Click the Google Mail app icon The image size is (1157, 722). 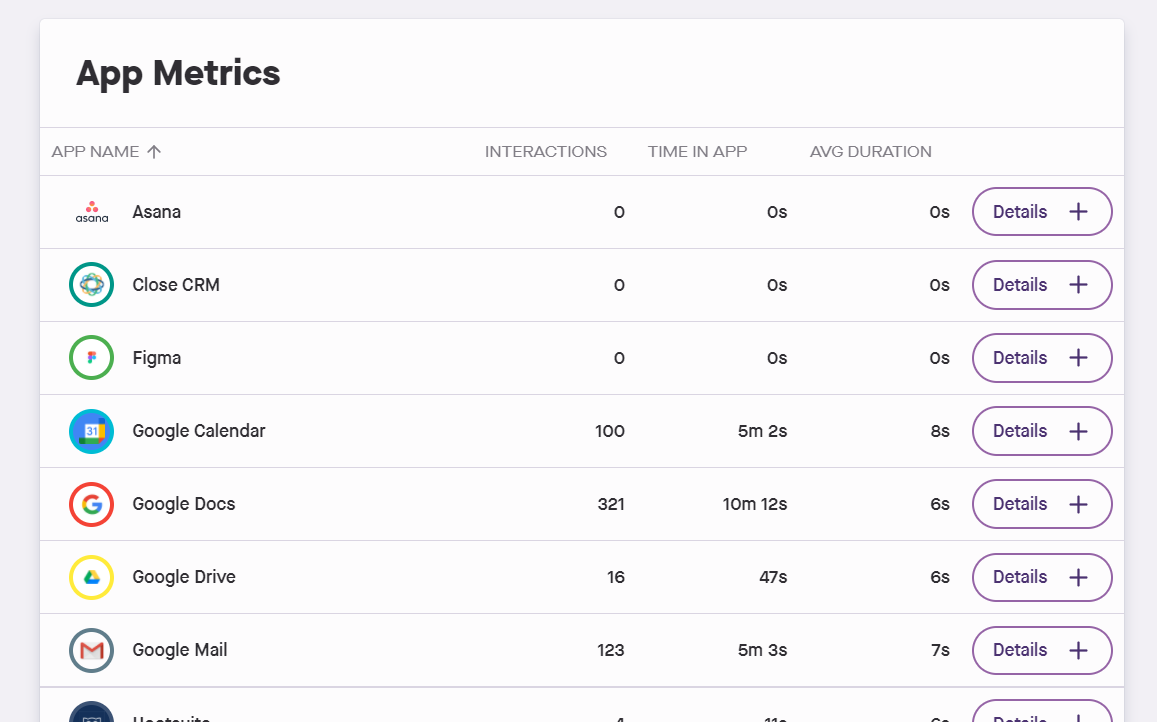92,650
